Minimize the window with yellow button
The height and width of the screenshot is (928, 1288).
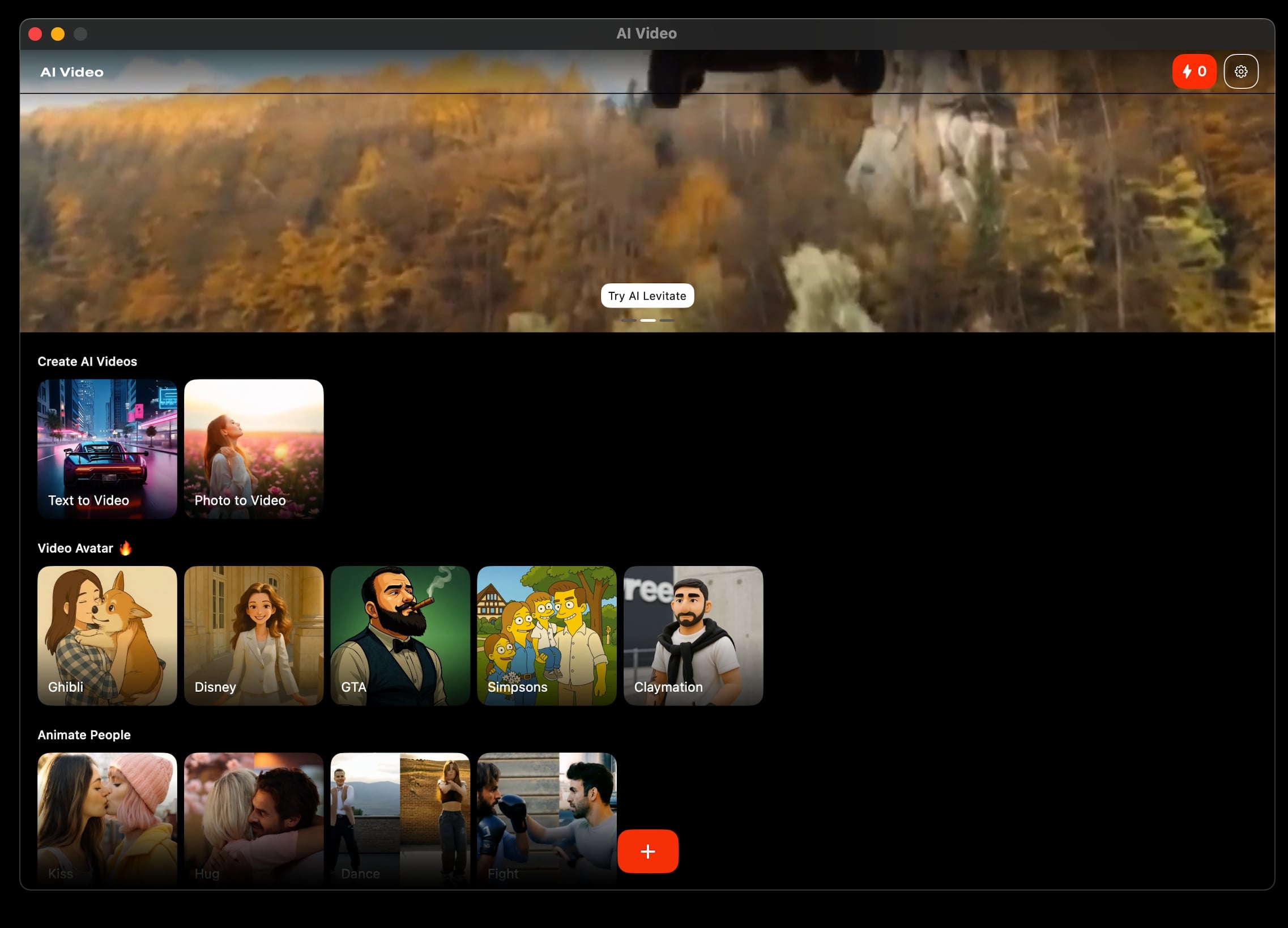pos(58,34)
